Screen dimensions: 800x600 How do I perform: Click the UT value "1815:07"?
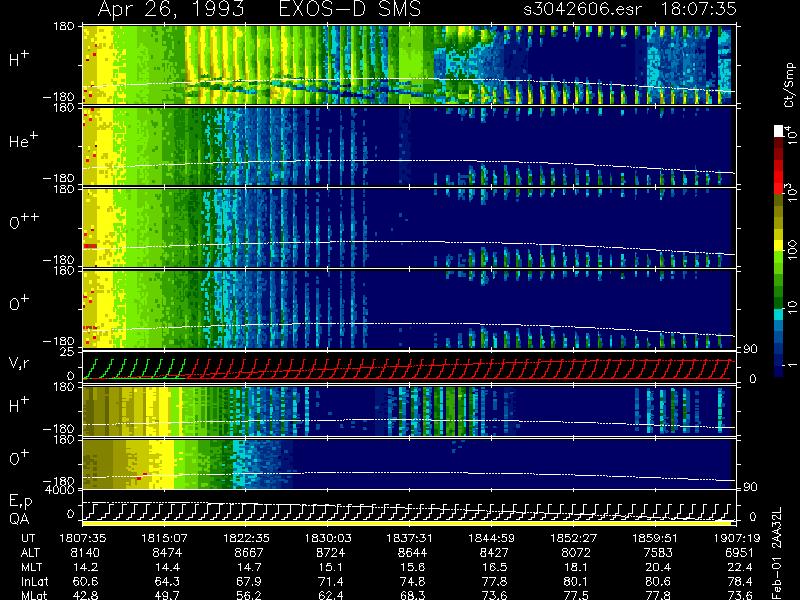pyautogui.click(x=164, y=538)
